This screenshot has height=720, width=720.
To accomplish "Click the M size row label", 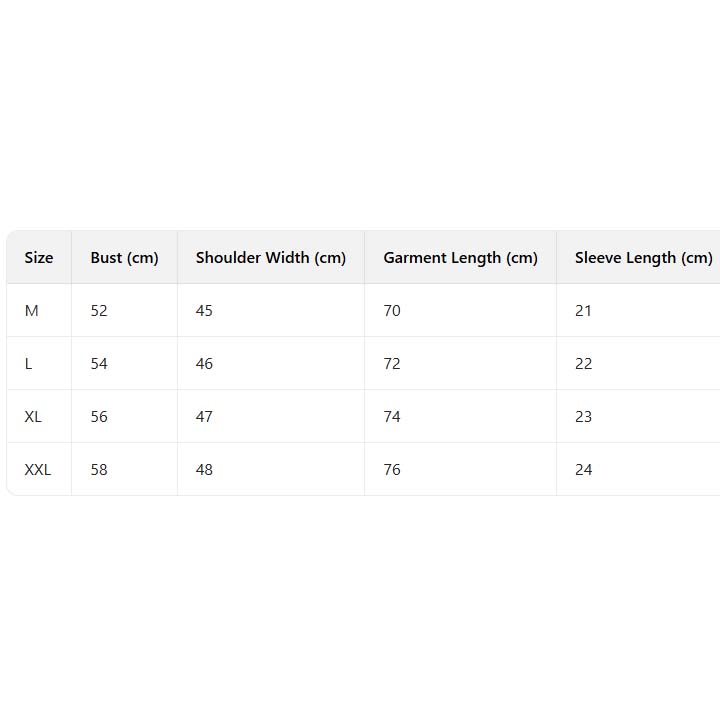I will pos(32,311).
